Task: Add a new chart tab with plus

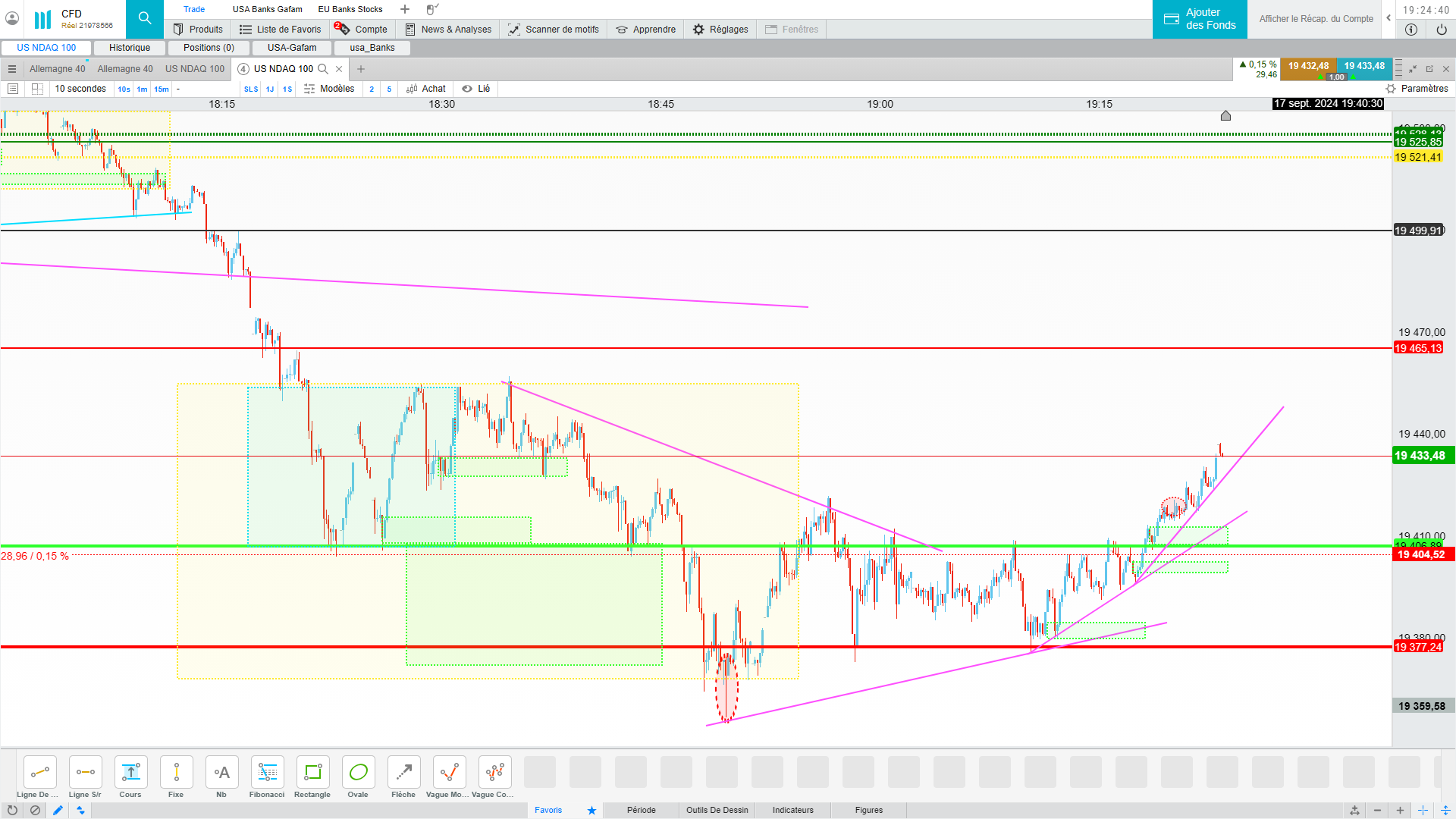Action: click(361, 69)
